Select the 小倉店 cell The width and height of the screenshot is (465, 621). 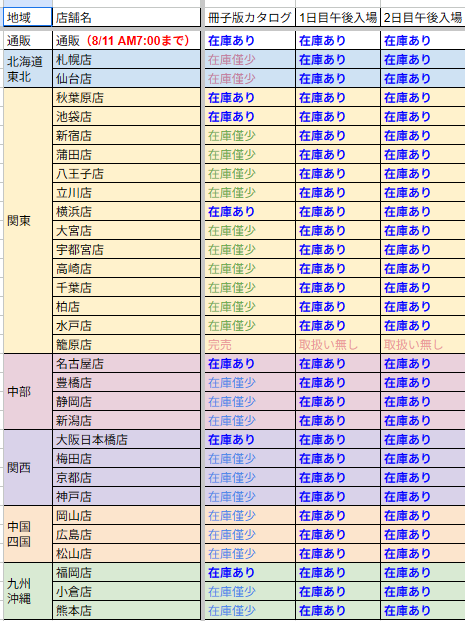point(126,592)
